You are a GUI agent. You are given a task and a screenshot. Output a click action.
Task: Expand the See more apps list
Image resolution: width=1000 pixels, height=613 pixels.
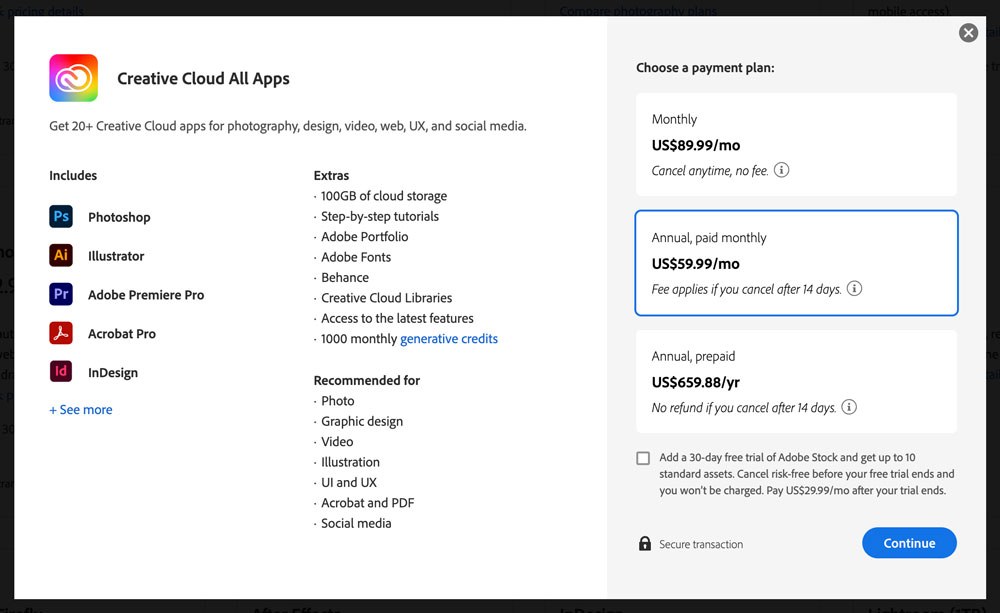(80, 409)
